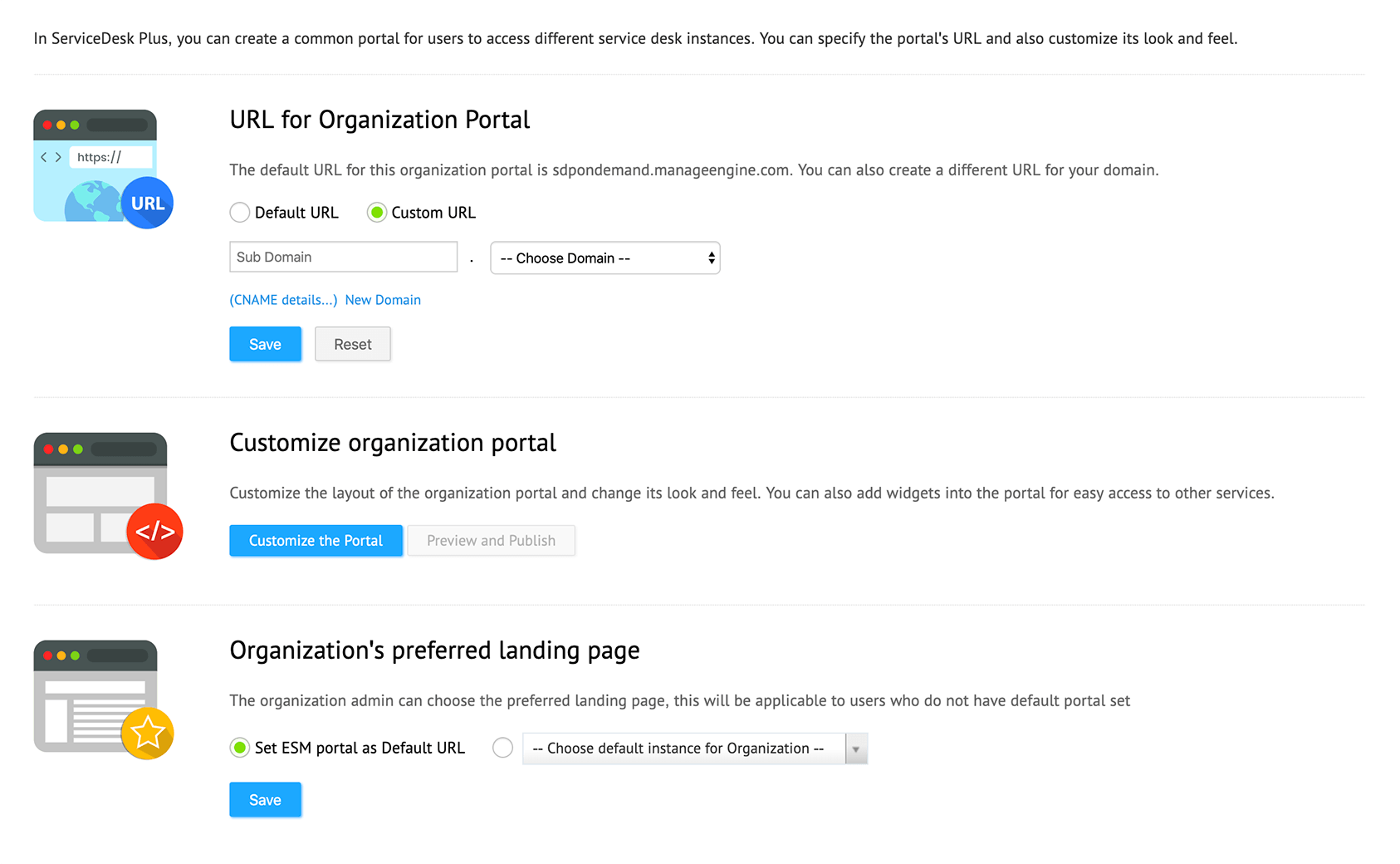Click the red code </> icon
This screenshot has height=864, width=1400.
click(154, 531)
